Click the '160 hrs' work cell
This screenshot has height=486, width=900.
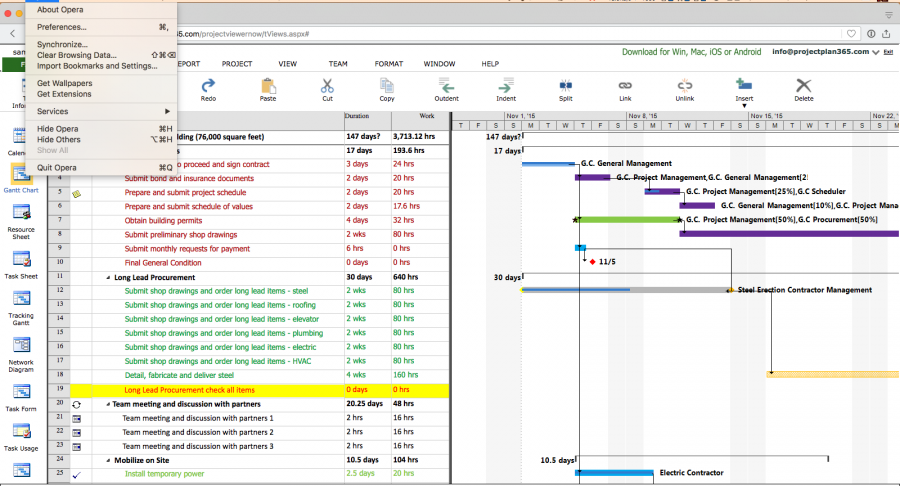tap(421, 375)
